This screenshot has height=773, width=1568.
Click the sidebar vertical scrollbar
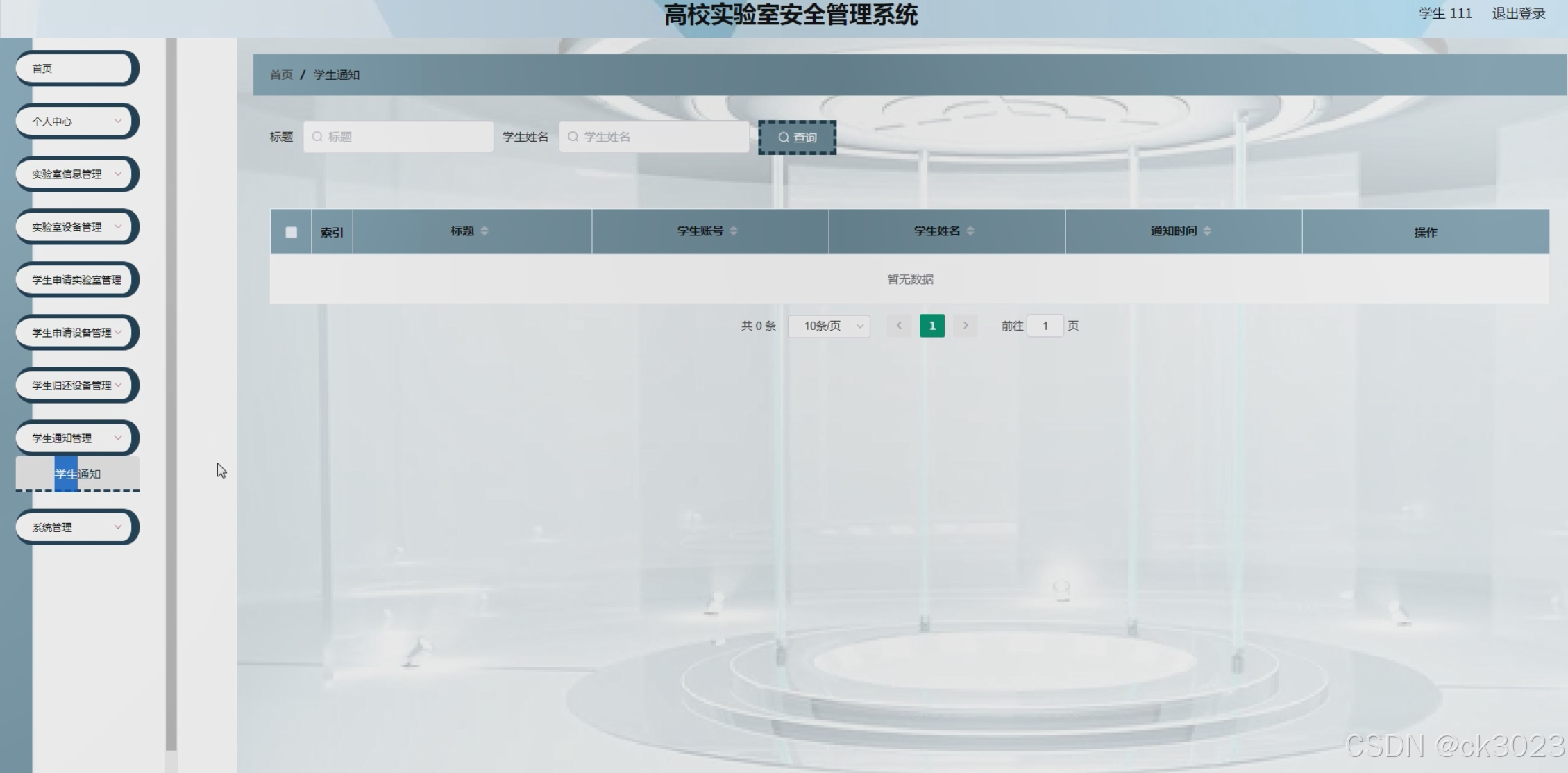[x=171, y=389]
